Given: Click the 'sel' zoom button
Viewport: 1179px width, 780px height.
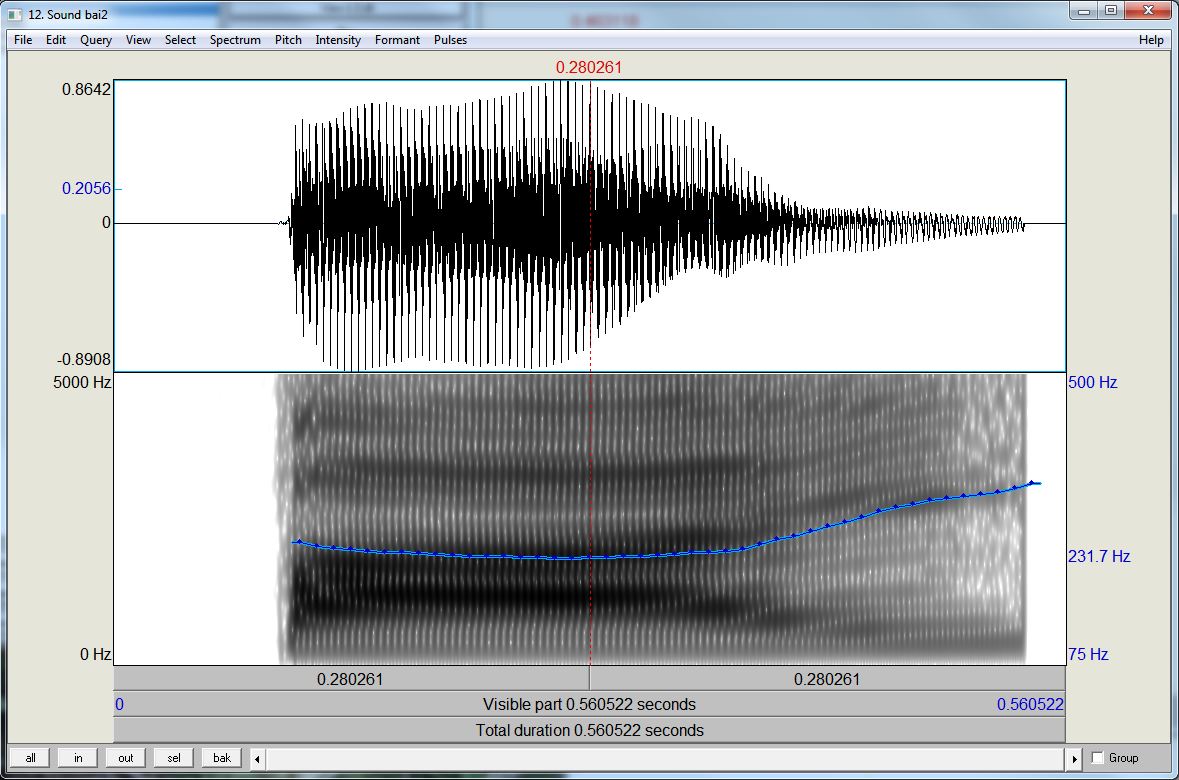Looking at the screenshot, I should pyautogui.click(x=174, y=757).
